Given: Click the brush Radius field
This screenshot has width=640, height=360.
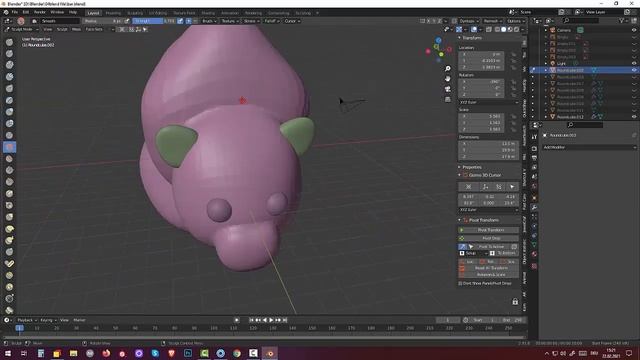Looking at the screenshot, I should point(102,21).
